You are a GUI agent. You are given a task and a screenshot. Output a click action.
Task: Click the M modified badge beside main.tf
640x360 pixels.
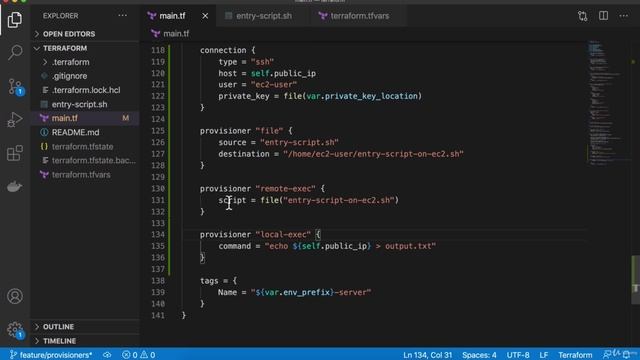[126, 118]
